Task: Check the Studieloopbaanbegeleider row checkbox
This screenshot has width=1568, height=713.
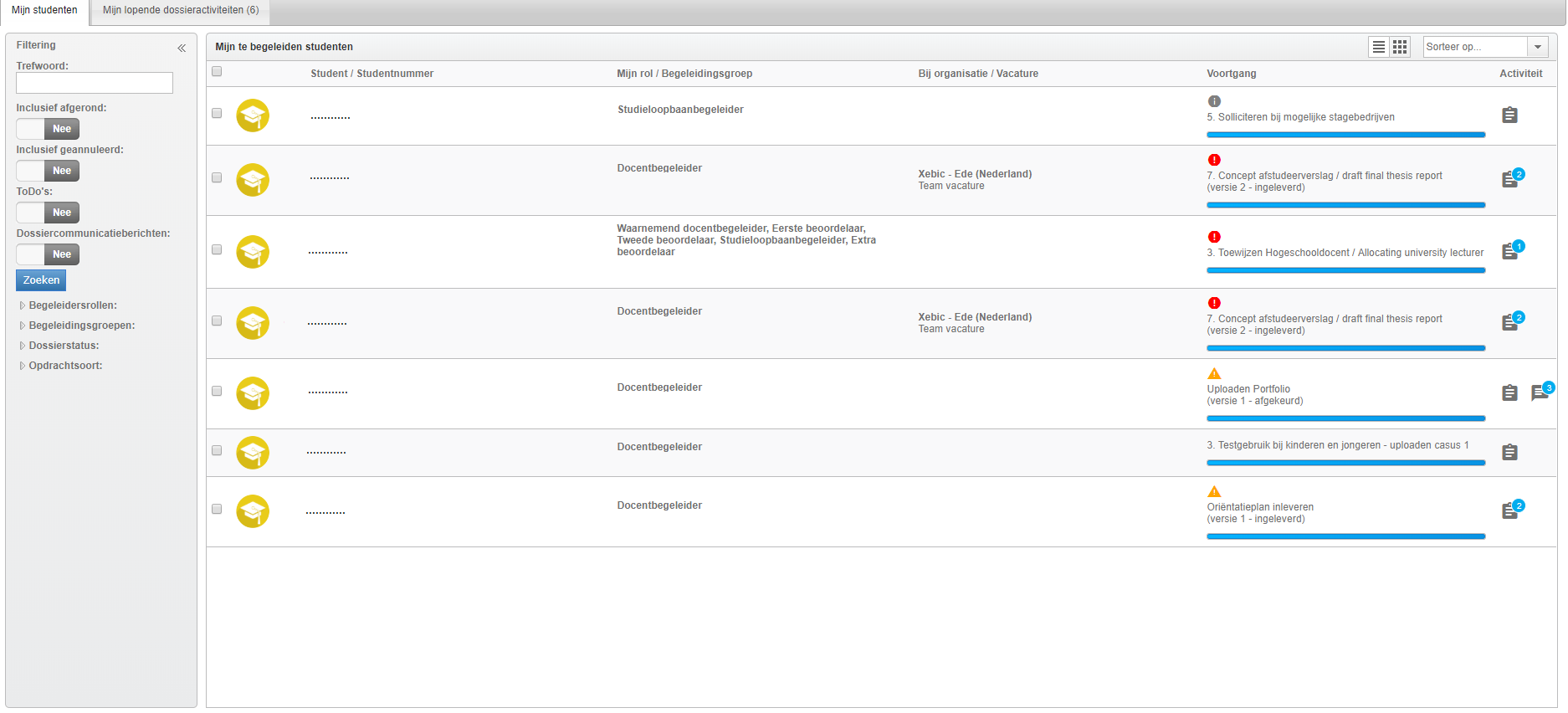Action: coord(217,113)
